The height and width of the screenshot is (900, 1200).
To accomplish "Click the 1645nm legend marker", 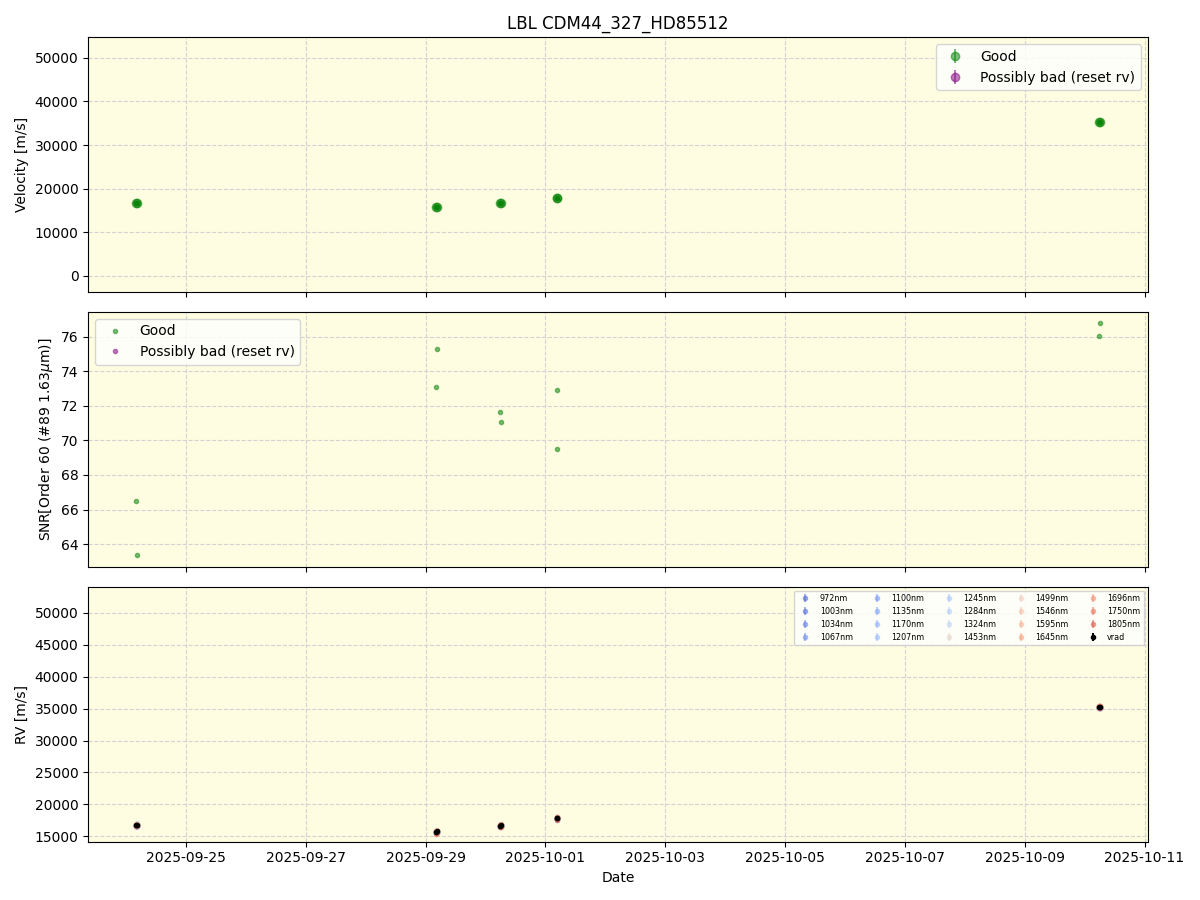I will coord(1021,637).
